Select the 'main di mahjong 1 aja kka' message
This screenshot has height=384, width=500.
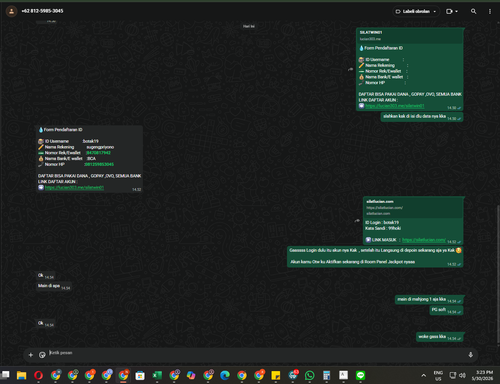coord(429,300)
